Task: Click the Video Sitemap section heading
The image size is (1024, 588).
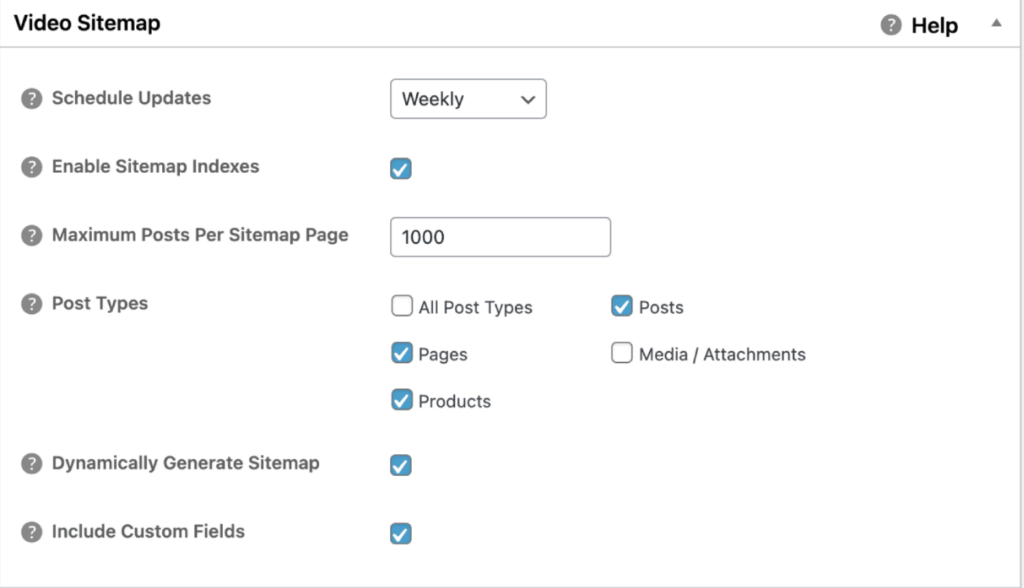Action: pos(86,23)
